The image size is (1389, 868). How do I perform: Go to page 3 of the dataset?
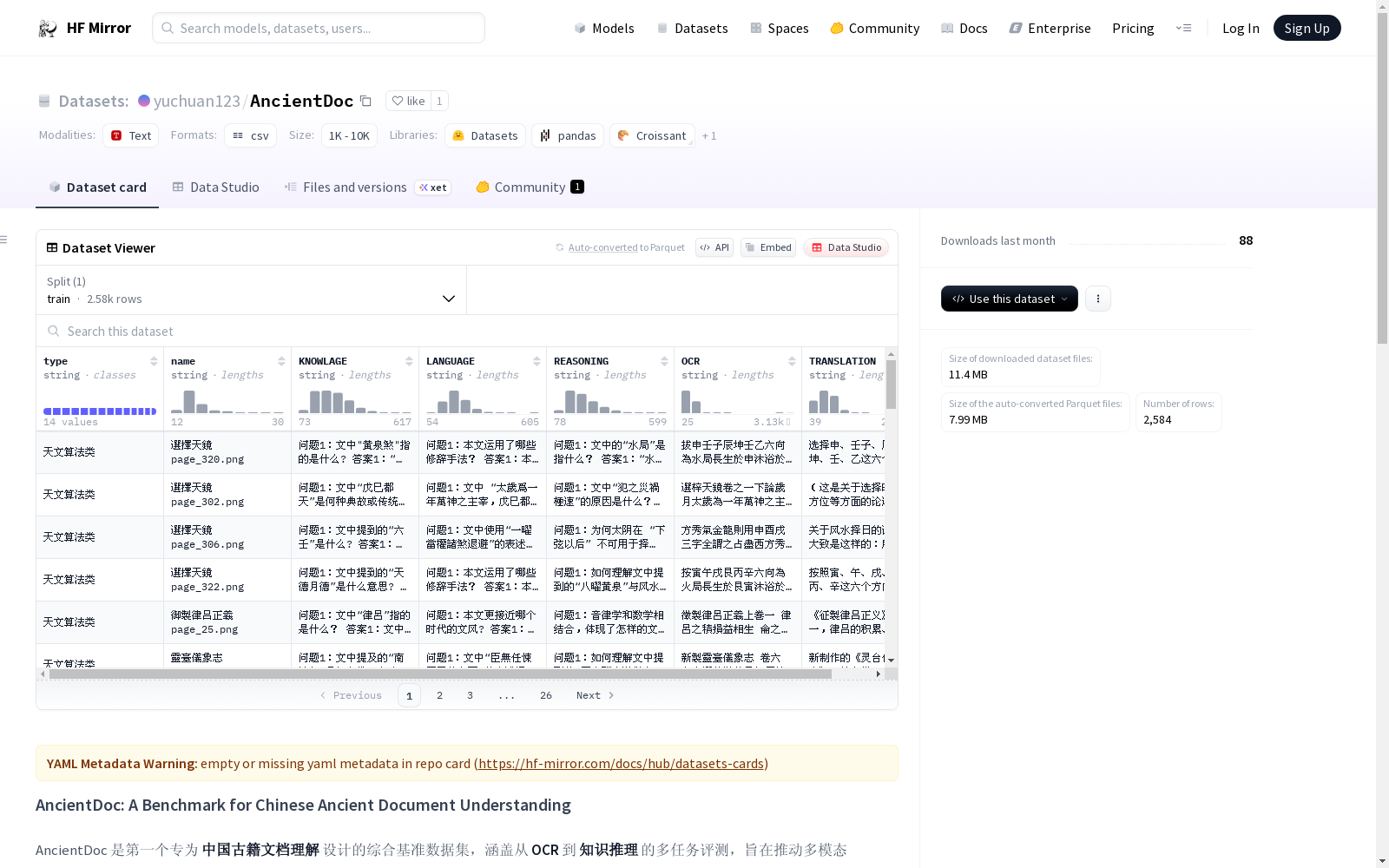coord(471,695)
